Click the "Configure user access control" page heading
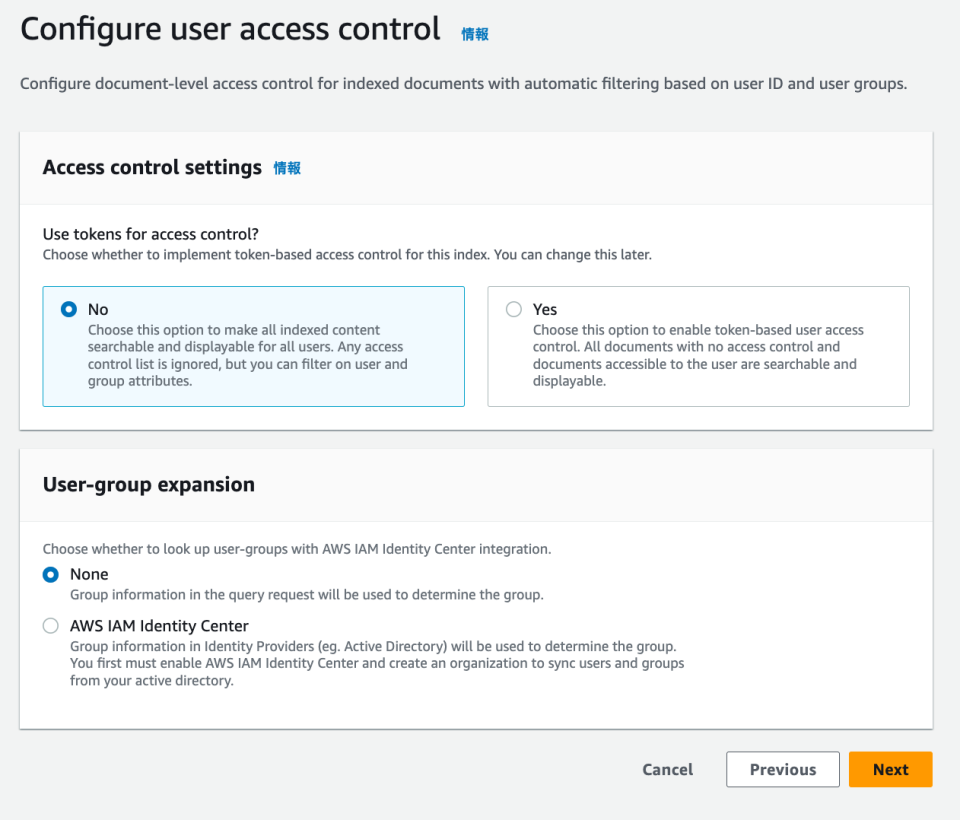Viewport: 960px width, 820px height. click(230, 28)
